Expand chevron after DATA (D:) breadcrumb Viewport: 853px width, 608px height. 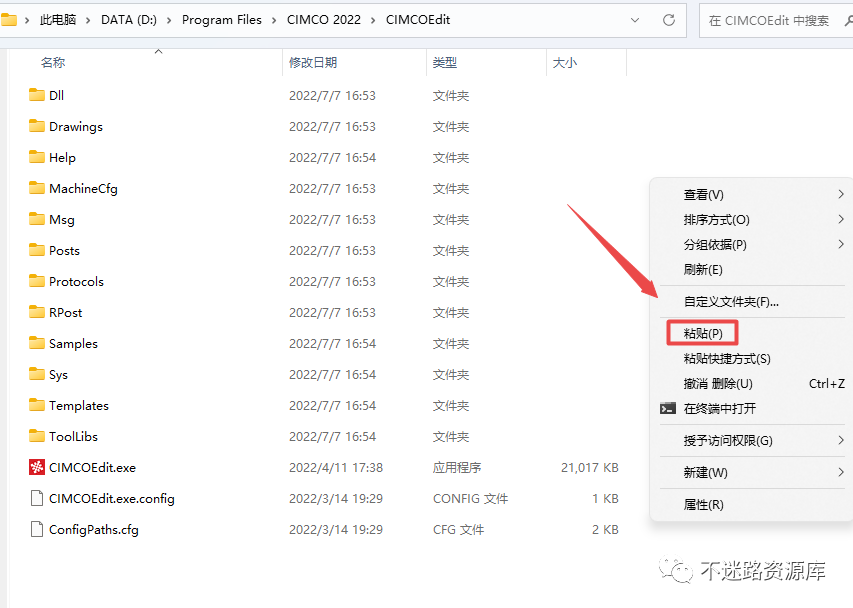[x=169, y=20]
